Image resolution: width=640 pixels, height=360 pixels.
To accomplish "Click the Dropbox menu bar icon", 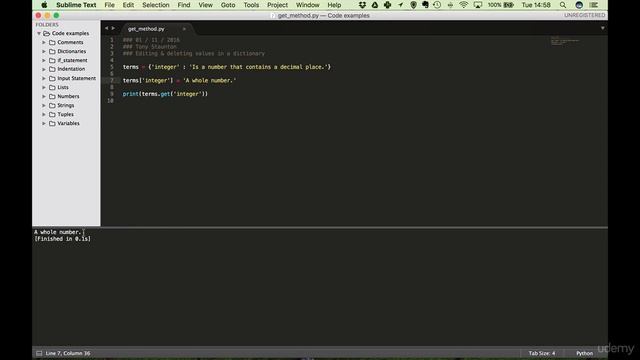I will pos(362,5).
